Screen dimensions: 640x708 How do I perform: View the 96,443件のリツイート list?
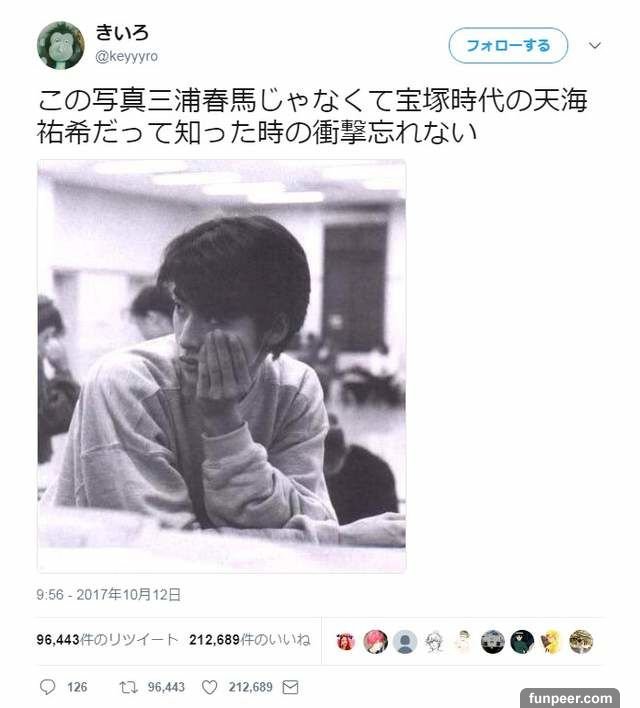(x=107, y=640)
